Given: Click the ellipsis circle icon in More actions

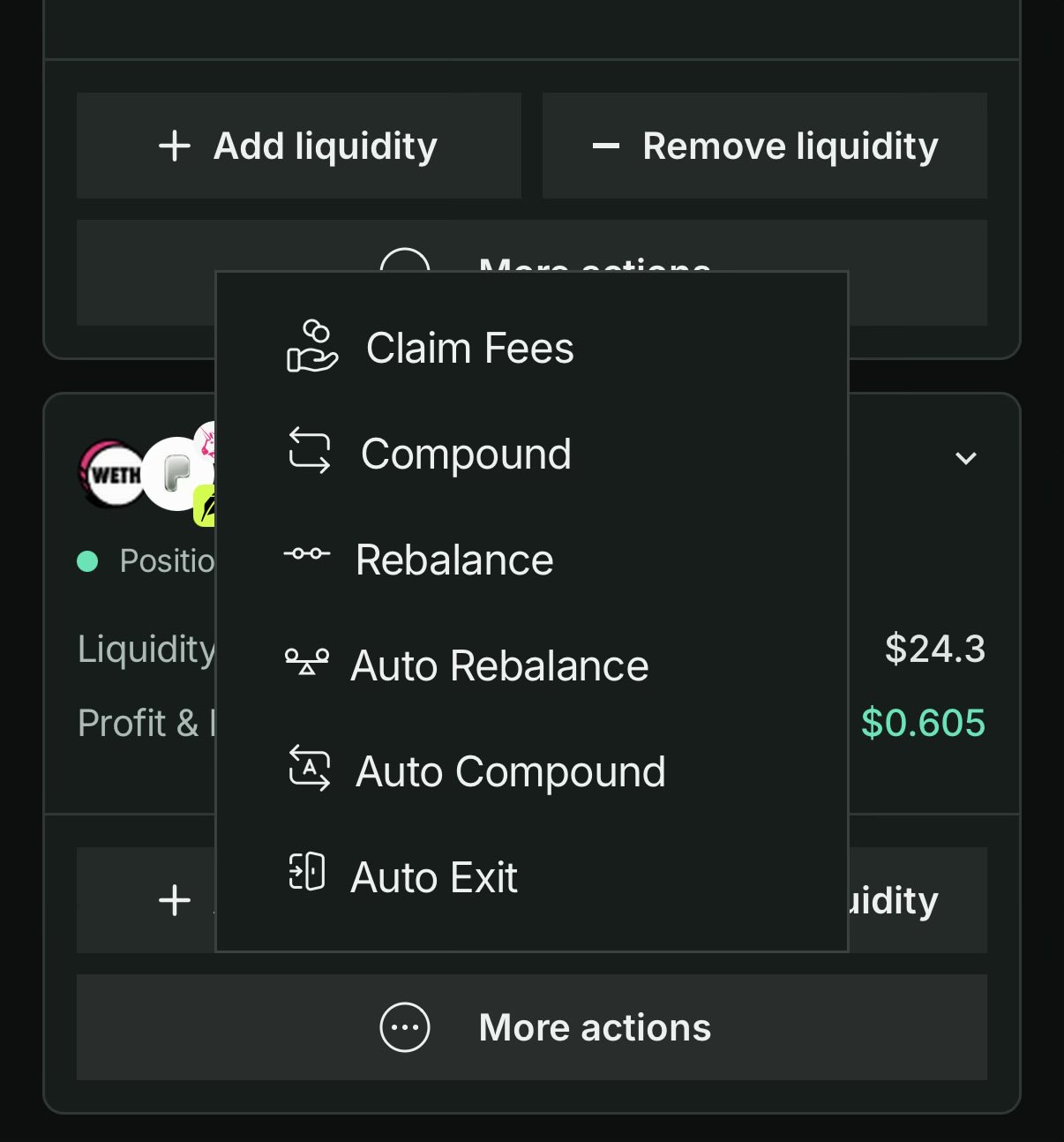Looking at the screenshot, I should [x=405, y=1027].
